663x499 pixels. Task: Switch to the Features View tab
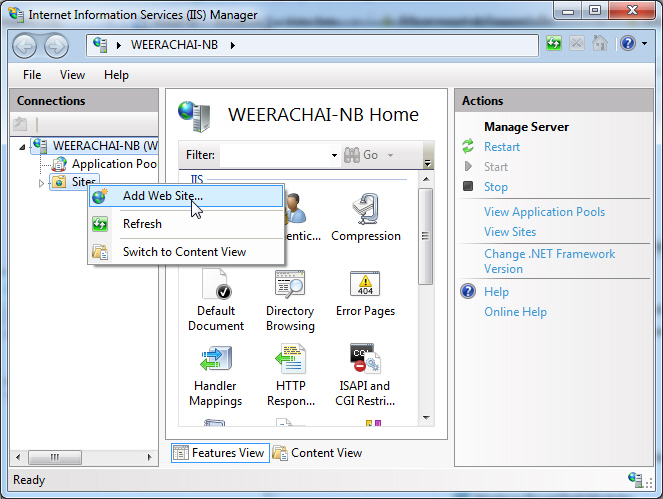pyautogui.click(x=220, y=453)
